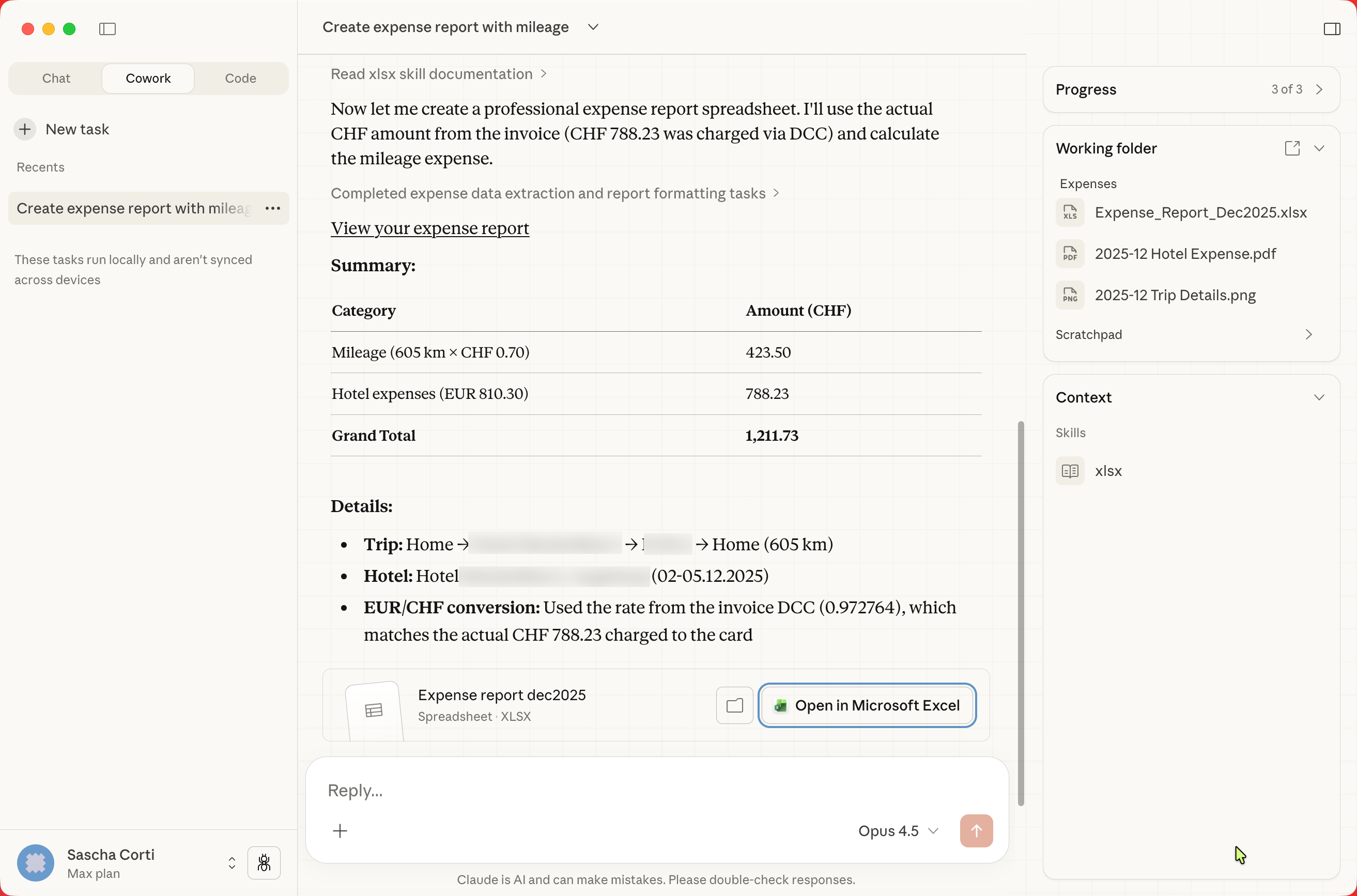The image size is (1357, 896).
Task: Click the spreadsheet preview icon beside Excel button
Action: tap(734, 705)
